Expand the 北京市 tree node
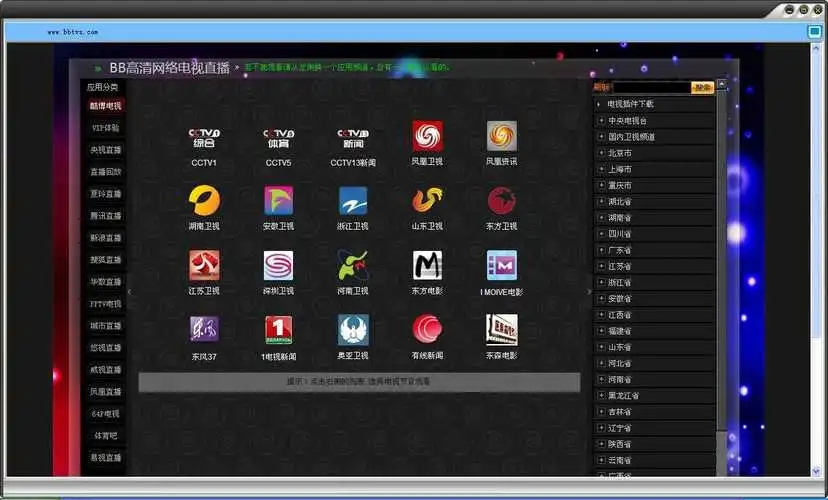 pyautogui.click(x=601, y=153)
